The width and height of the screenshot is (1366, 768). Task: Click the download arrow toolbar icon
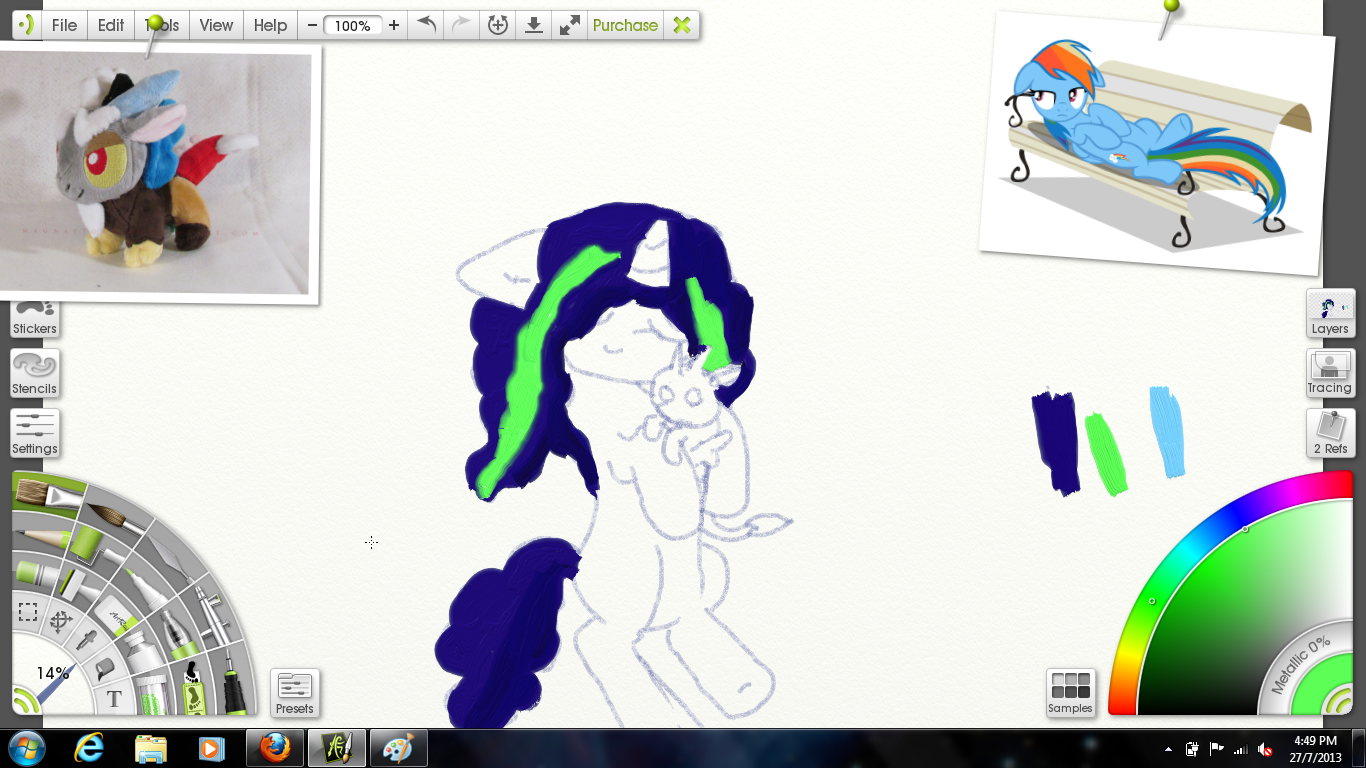click(x=534, y=25)
